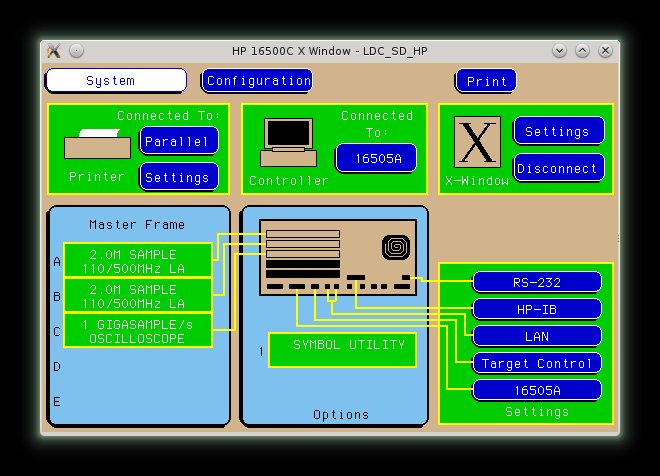
Task: Select the Parallel printer connection
Action: [x=179, y=141]
